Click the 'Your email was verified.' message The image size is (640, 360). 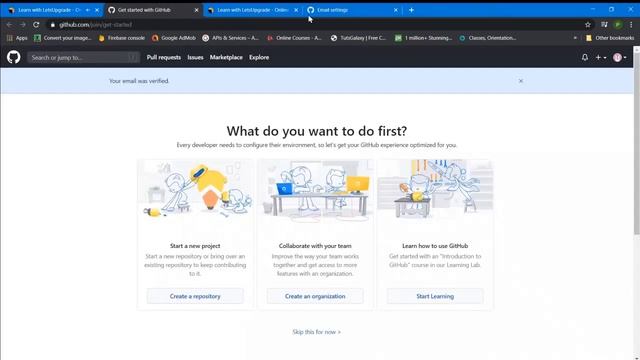pyautogui.click(x=139, y=81)
